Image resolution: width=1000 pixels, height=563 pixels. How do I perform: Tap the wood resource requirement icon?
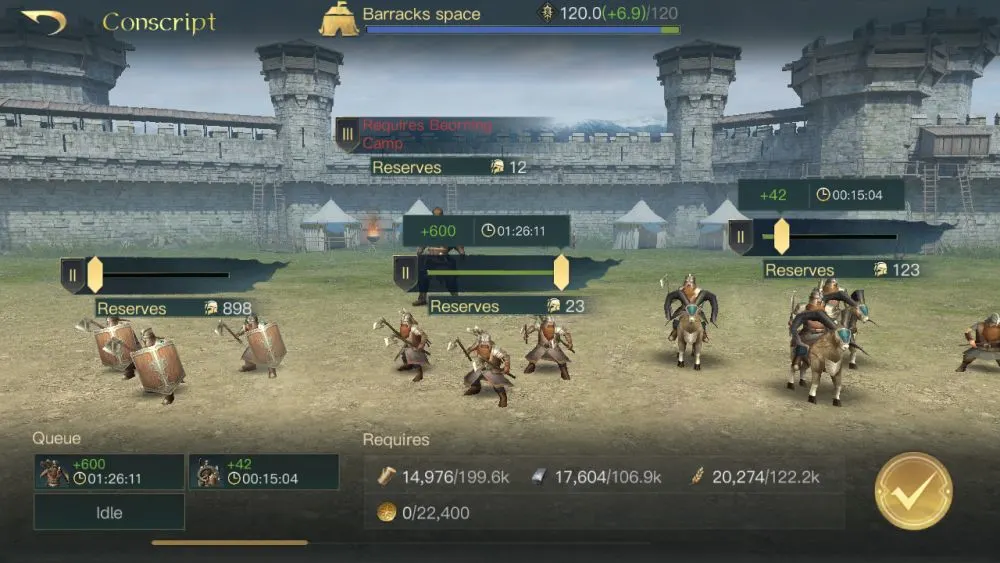click(x=386, y=476)
